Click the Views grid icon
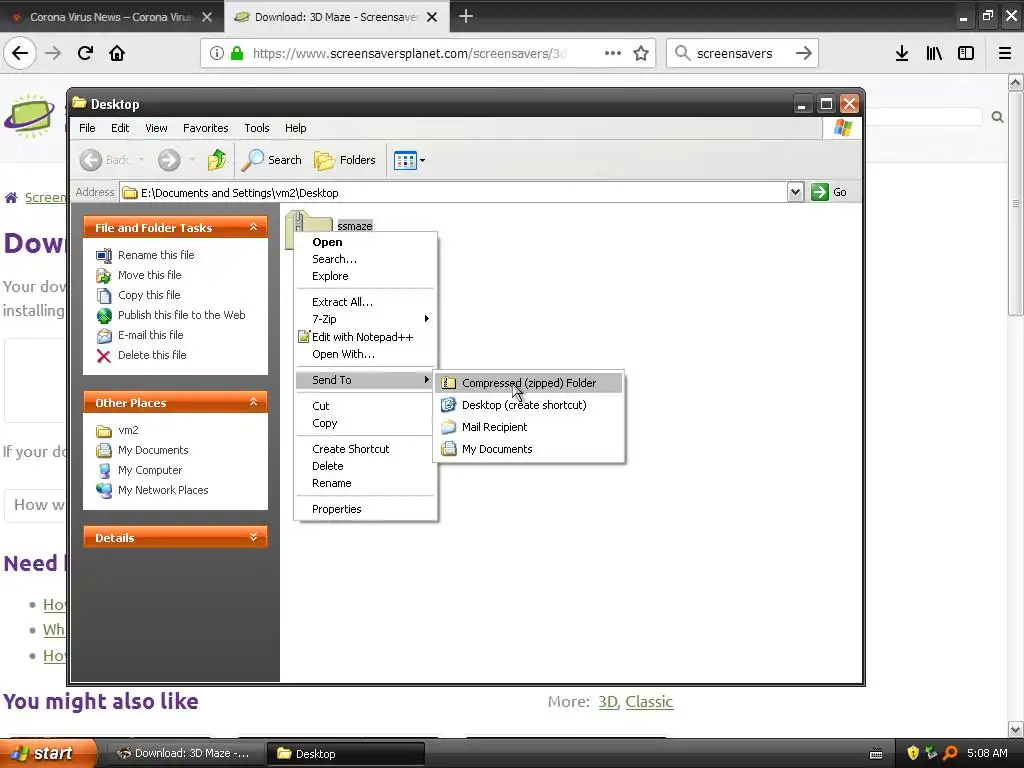Screen dimensions: 1024x768 (x=405, y=160)
